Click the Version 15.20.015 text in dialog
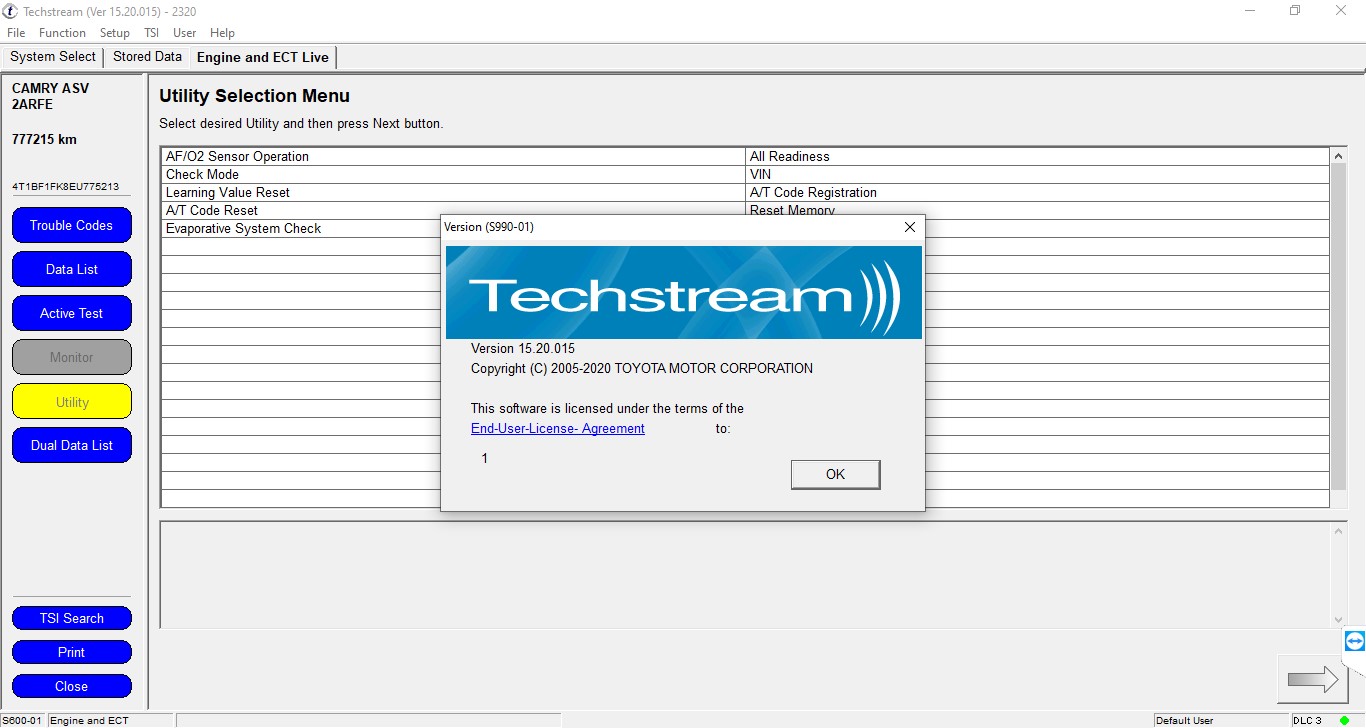The width and height of the screenshot is (1366, 728). click(x=523, y=349)
